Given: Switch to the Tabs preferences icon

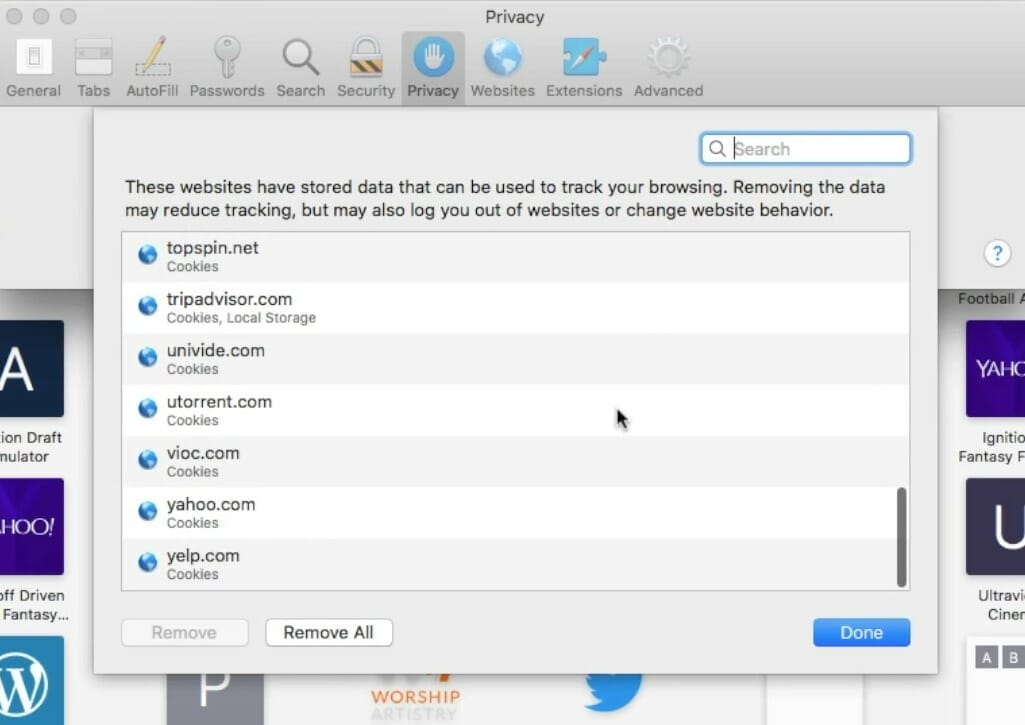Looking at the screenshot, I should 93,68.
